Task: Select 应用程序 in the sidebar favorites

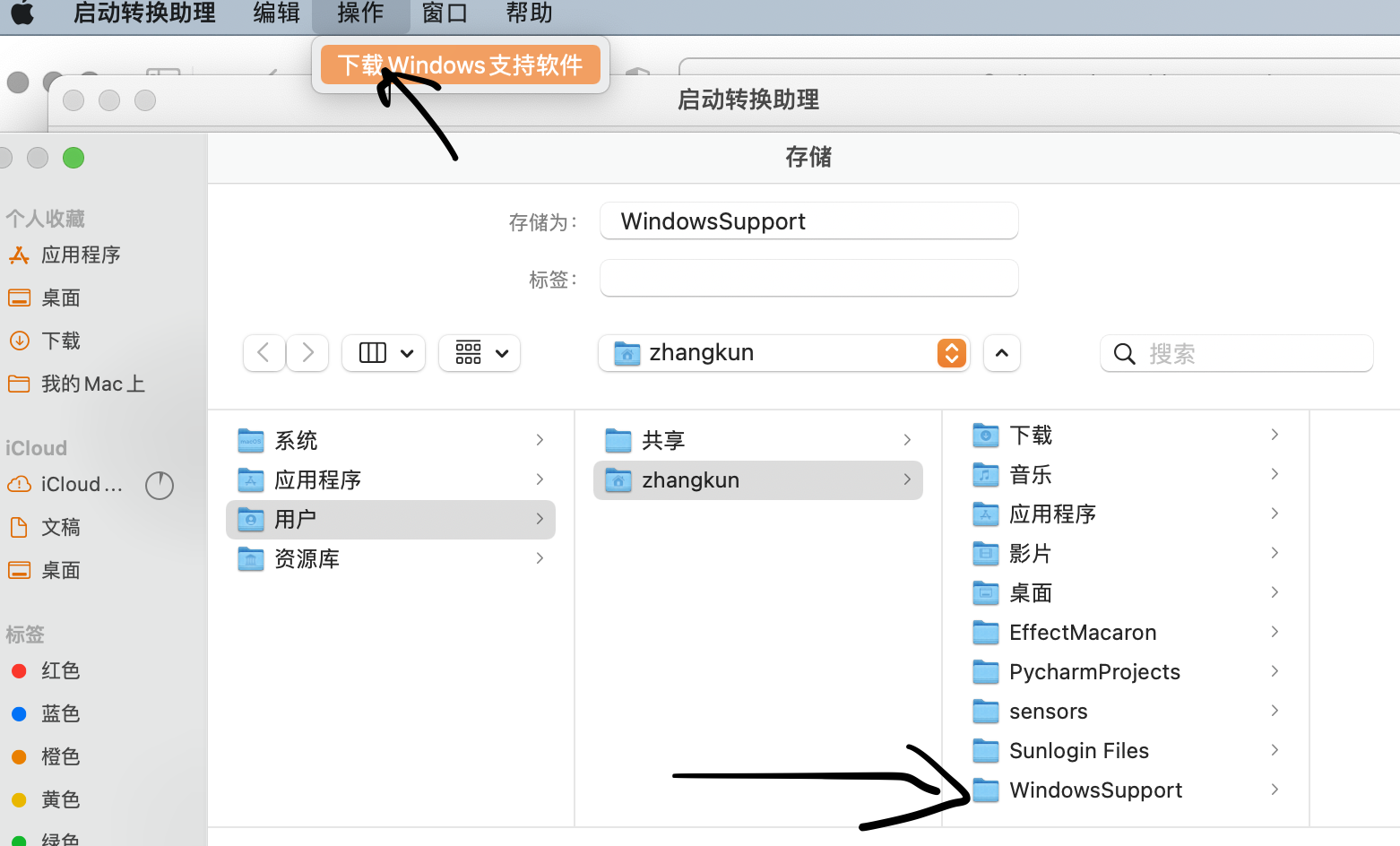Action: (65, 255)
